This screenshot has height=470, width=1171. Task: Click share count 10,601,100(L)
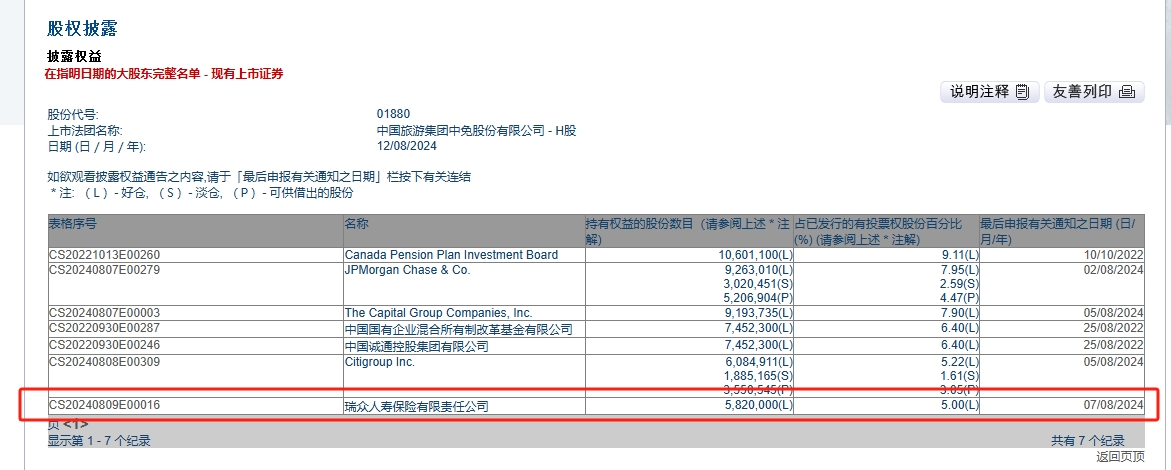756,255
